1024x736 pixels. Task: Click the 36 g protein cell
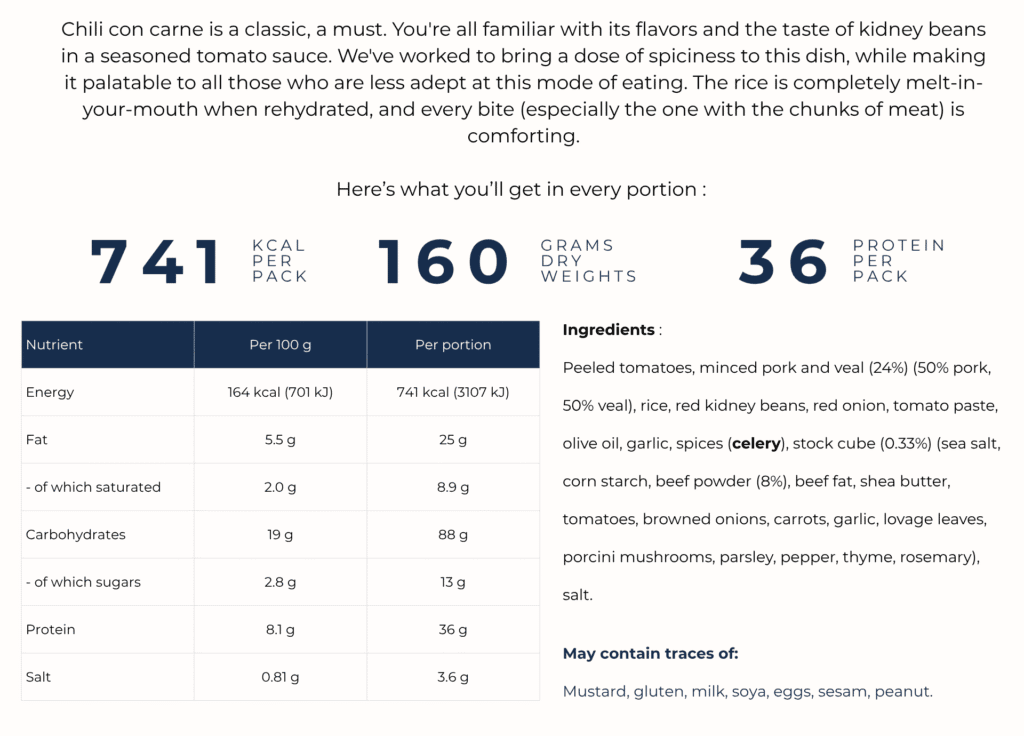(x=453, y=630)
